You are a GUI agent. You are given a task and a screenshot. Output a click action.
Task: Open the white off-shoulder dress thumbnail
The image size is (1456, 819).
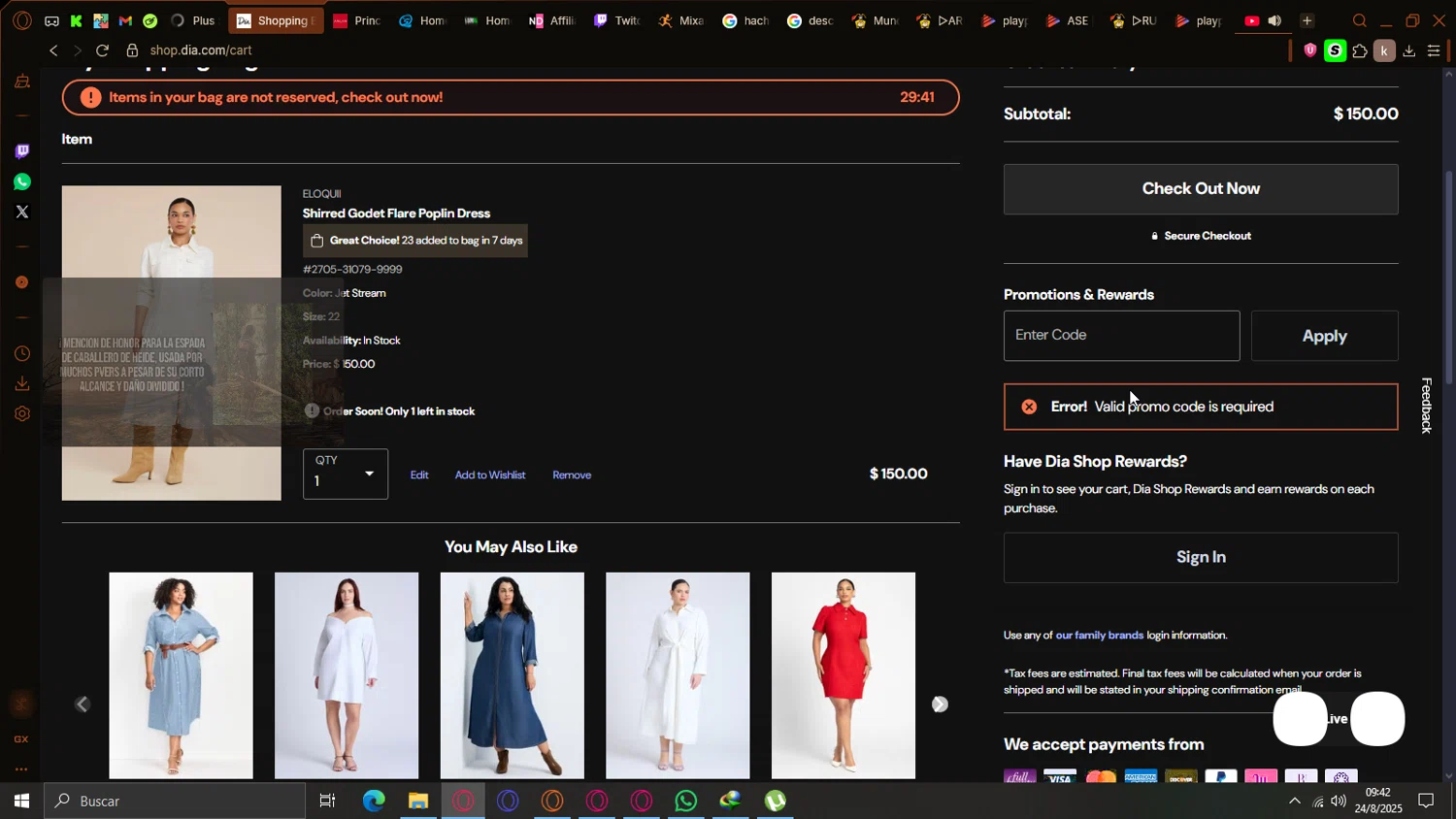(x=347, y=675)
